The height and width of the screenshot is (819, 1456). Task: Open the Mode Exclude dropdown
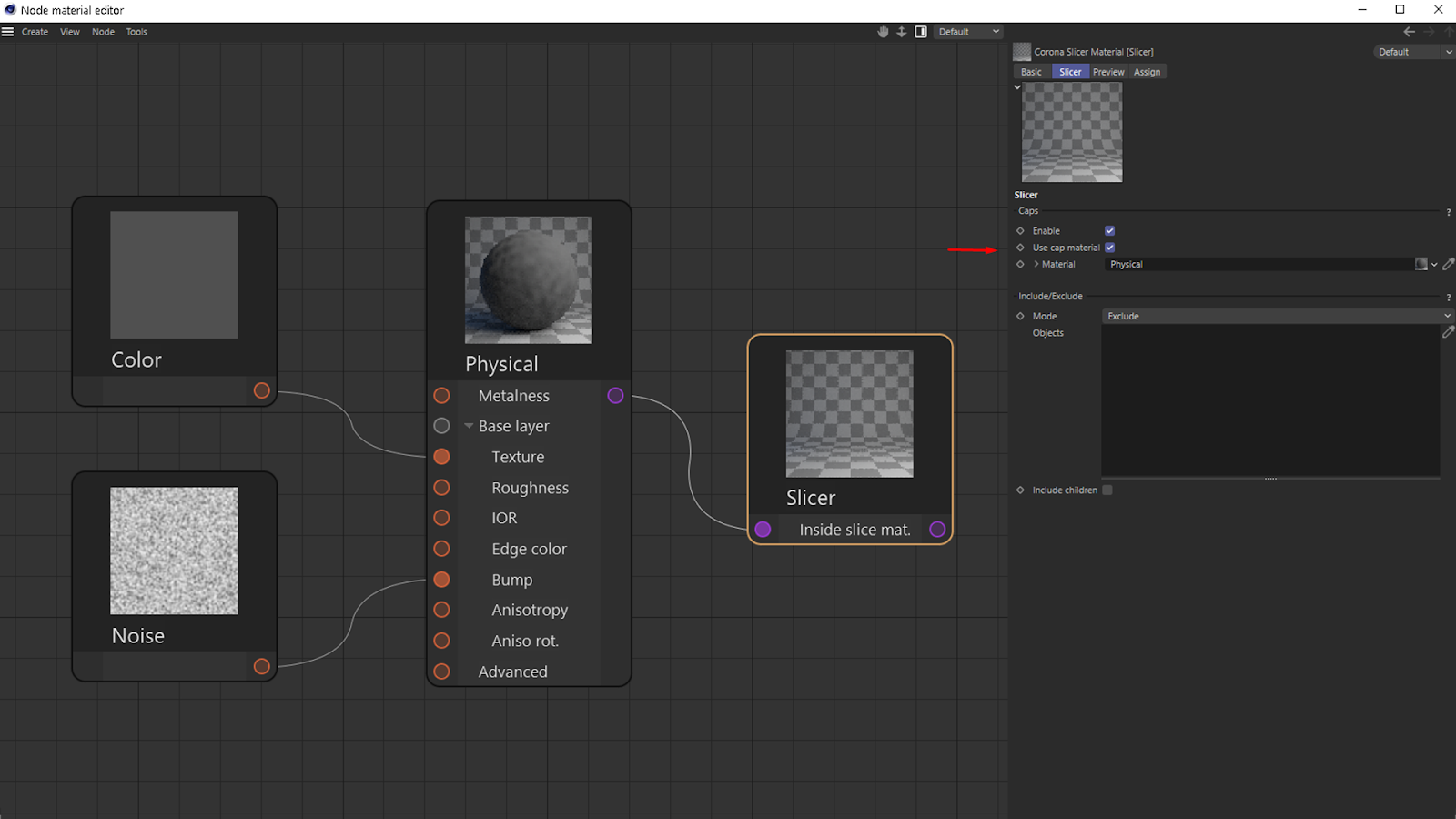[x=1278, y=317]
